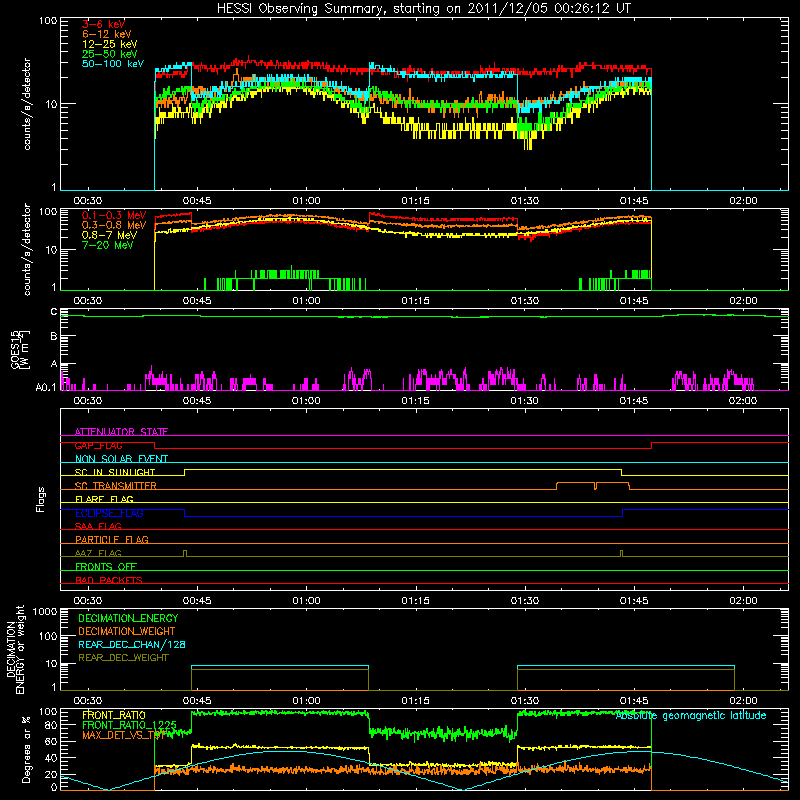Click the decimation panel 02:00 time tick
Image resolution: width=800 pixels, height=800 pixels.
(x=743, y=701)
